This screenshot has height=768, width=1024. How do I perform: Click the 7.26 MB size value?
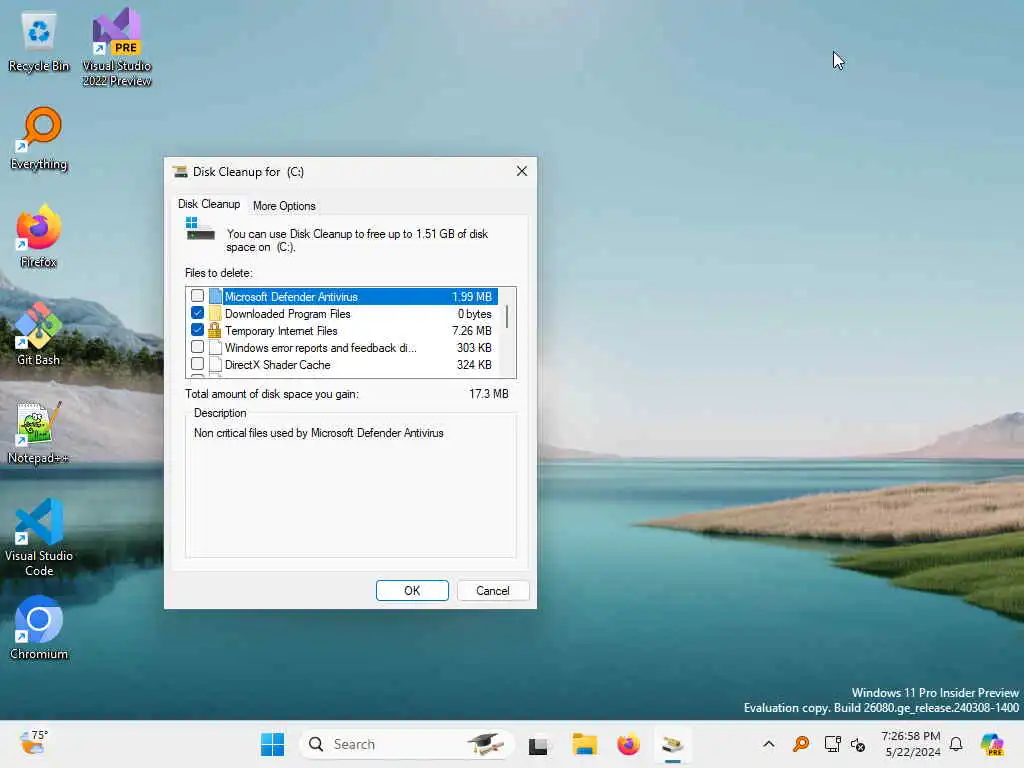tap(472, 330)
